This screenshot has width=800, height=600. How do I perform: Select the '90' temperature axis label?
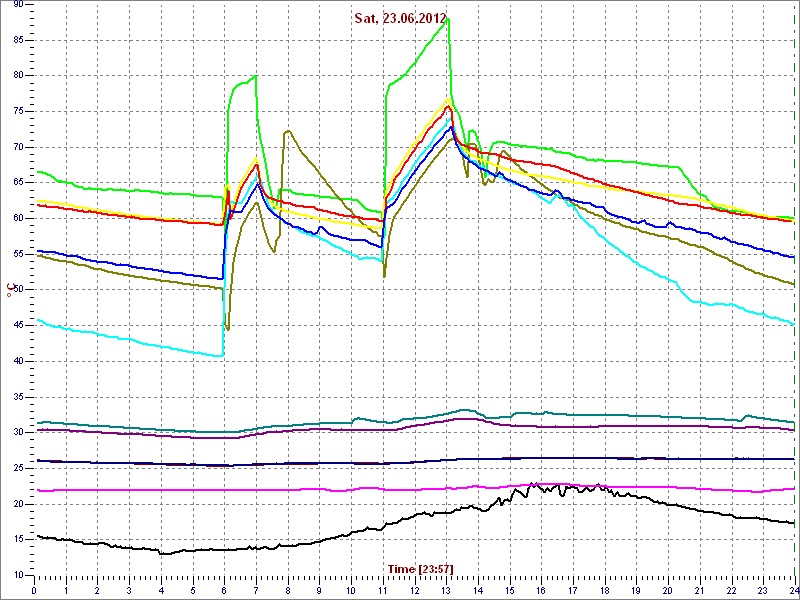[x=19, y=5]
